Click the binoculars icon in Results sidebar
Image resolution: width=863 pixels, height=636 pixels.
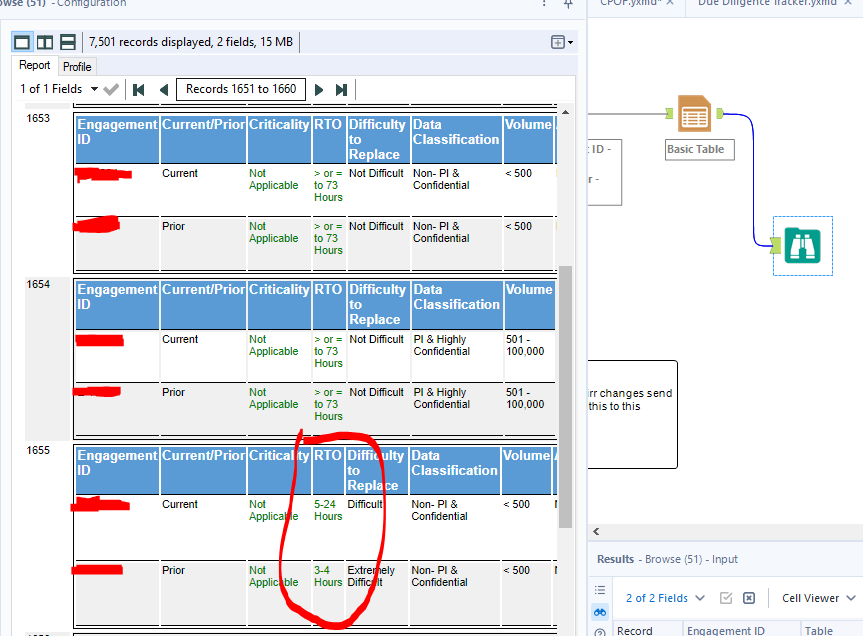coord(600,612)
